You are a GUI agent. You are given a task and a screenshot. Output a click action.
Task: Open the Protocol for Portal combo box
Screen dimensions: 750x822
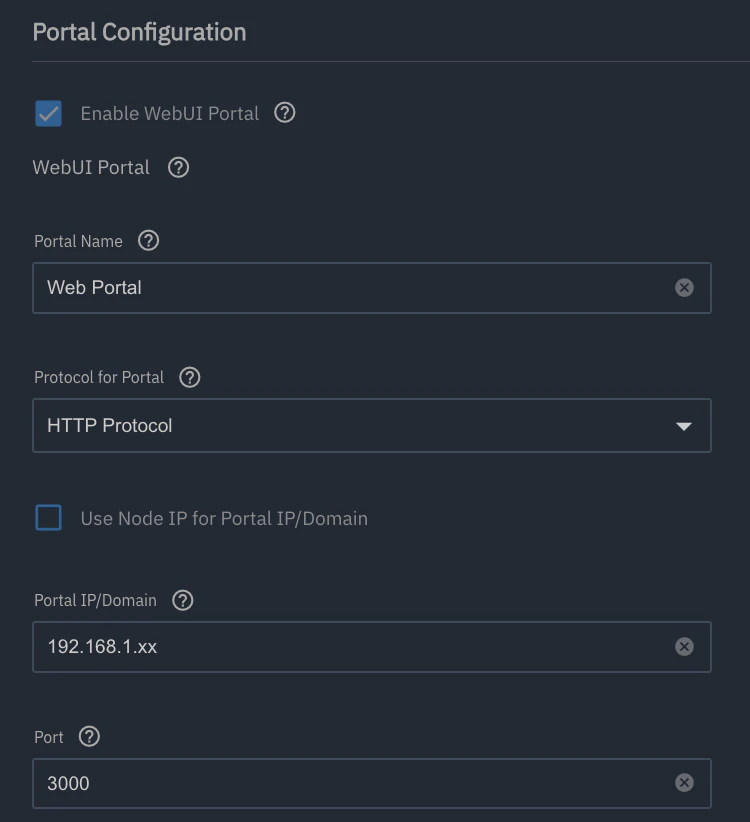(372, 425)
